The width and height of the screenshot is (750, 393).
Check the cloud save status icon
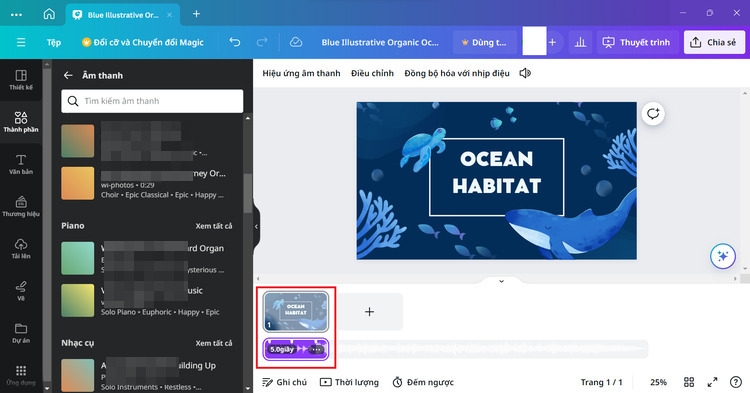[296, 42]
